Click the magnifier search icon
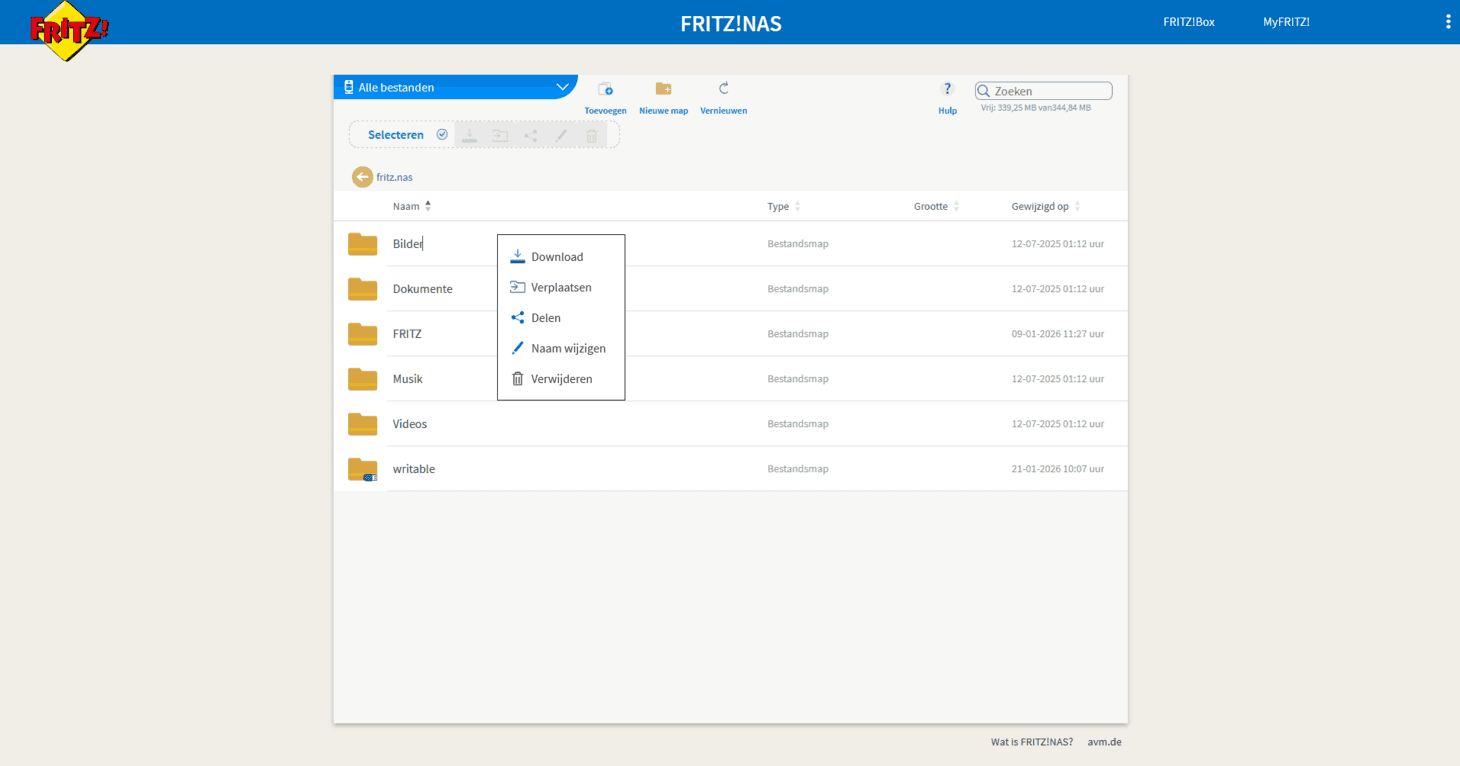Image resolution: width=1460 pixels, height=766 pixels. coord(983,91)
